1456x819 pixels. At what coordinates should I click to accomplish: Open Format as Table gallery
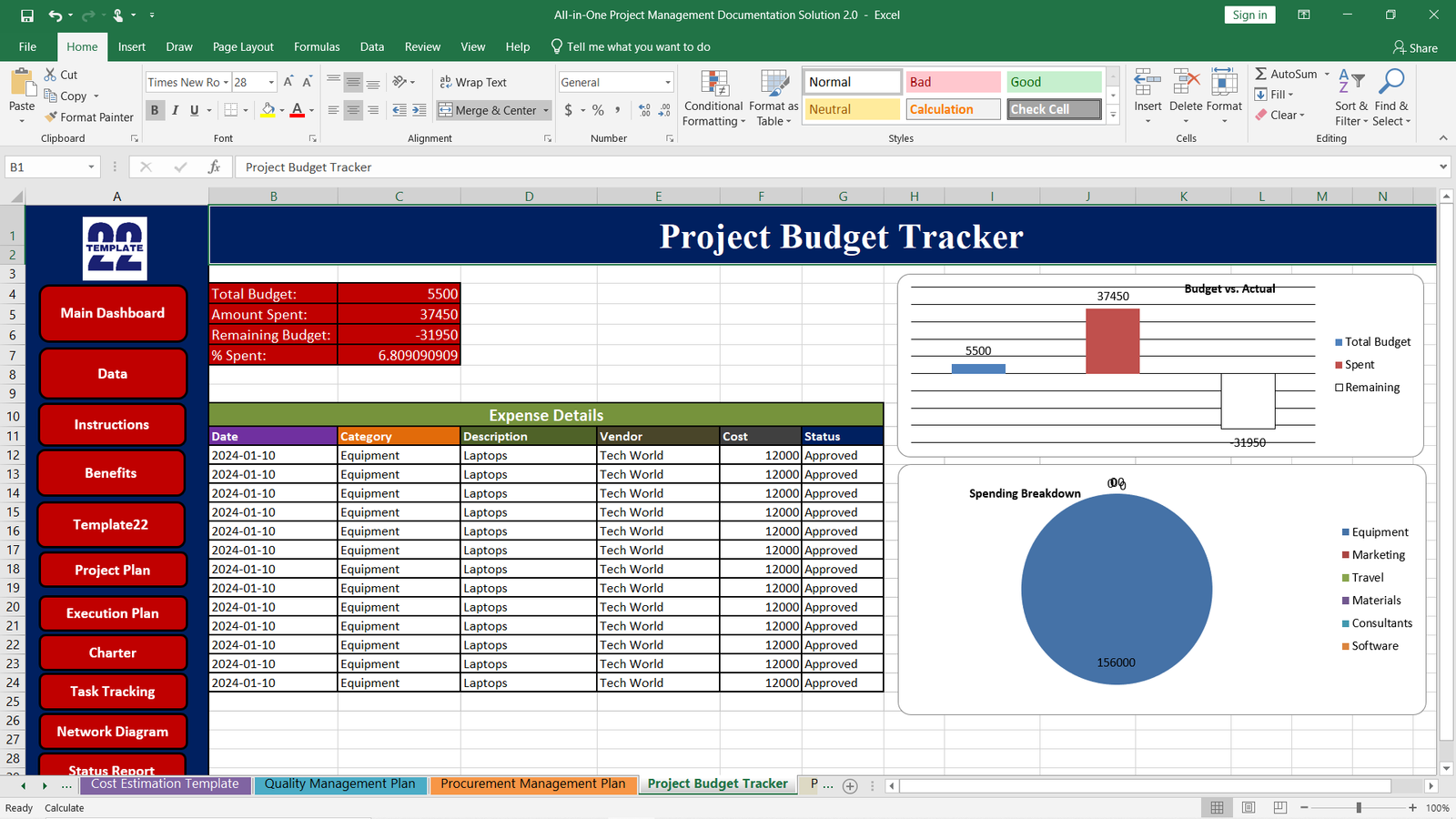point(773,98)
